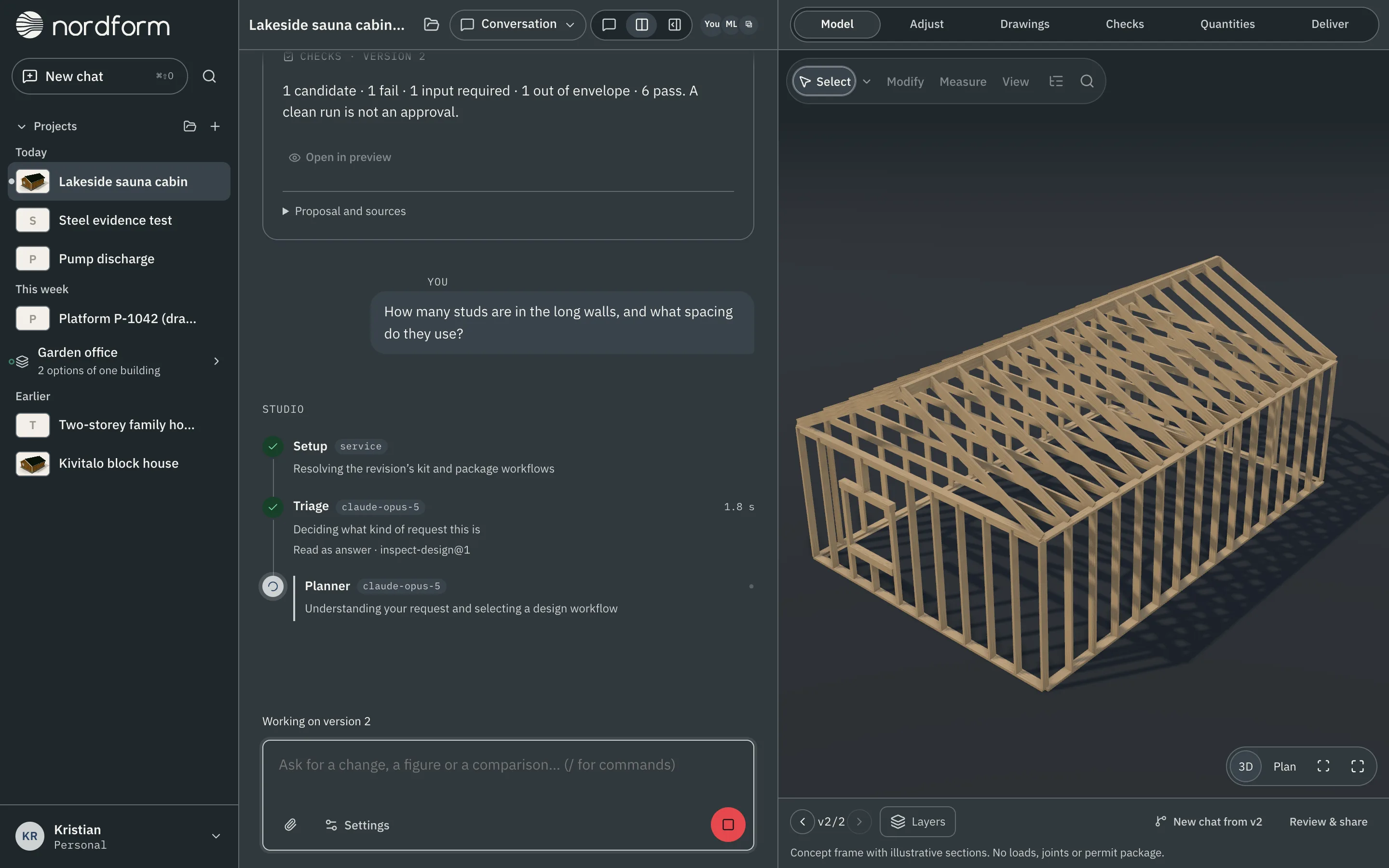Click the Planner spinner status icon
The width and height of the screenshot is (1389, 868).
click(273, 586)
